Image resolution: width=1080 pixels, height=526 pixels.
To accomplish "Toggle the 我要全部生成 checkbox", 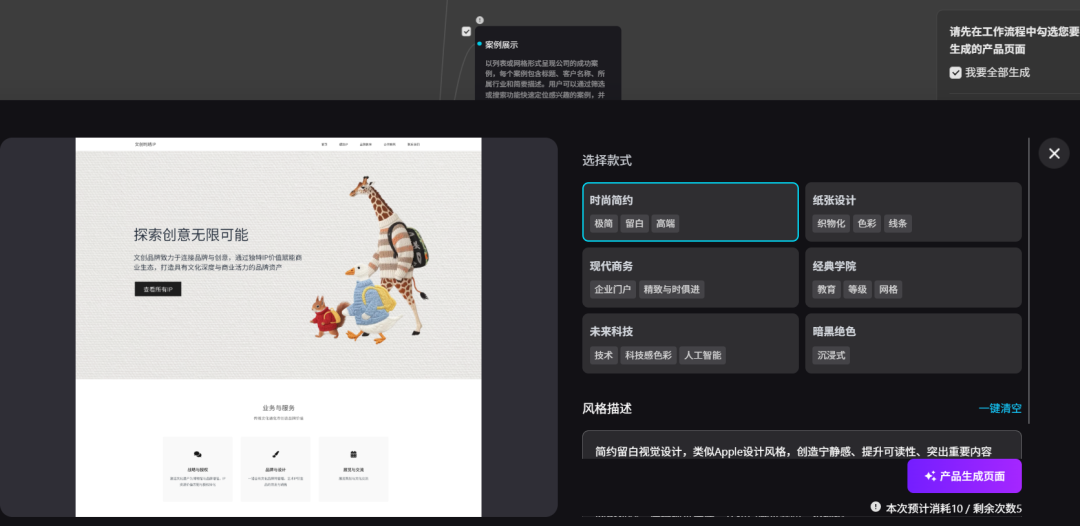I will (x=955, y=72).
